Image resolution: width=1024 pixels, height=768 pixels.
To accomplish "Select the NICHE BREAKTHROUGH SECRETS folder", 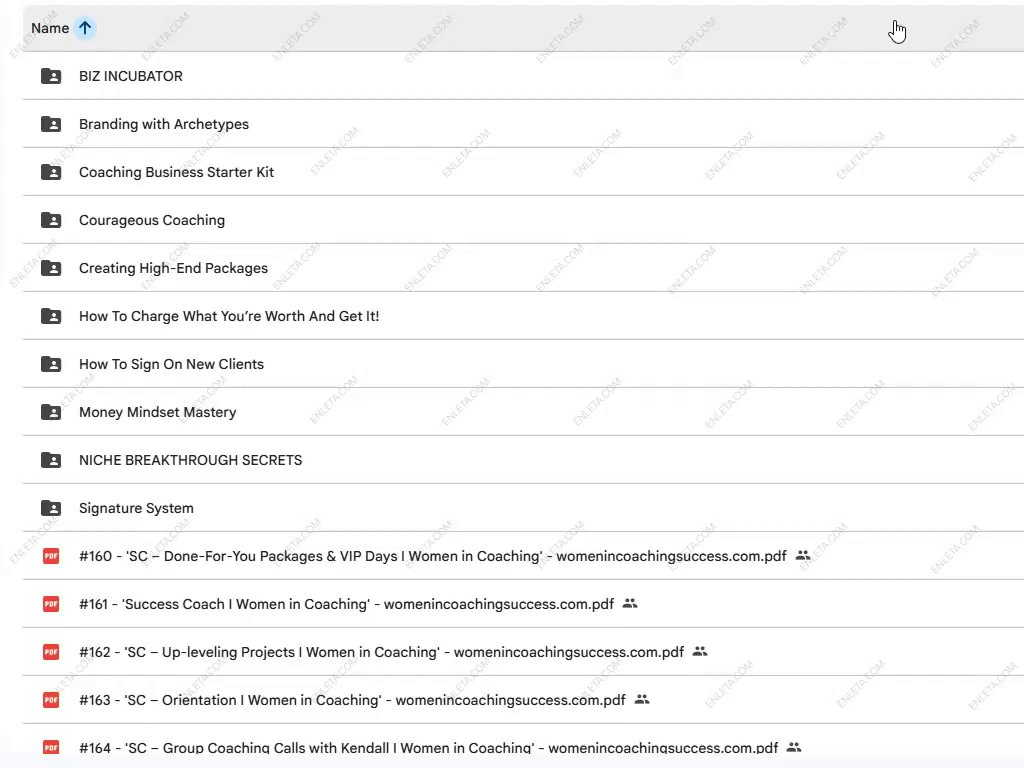I will point(190,460).
